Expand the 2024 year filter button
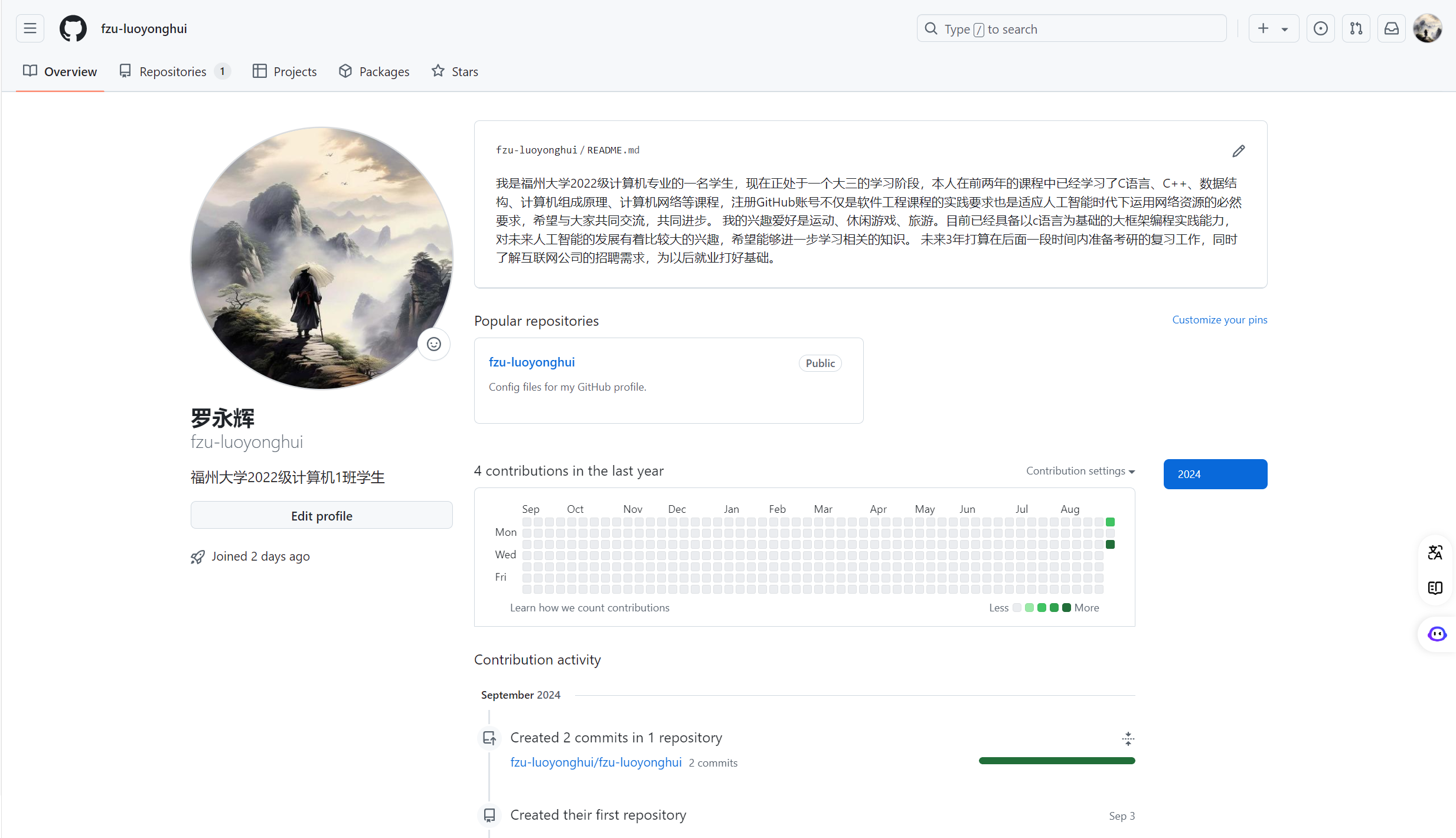Image resolution: width=1456 pixels, height=838 pixels. click(x=1215, y=473)
